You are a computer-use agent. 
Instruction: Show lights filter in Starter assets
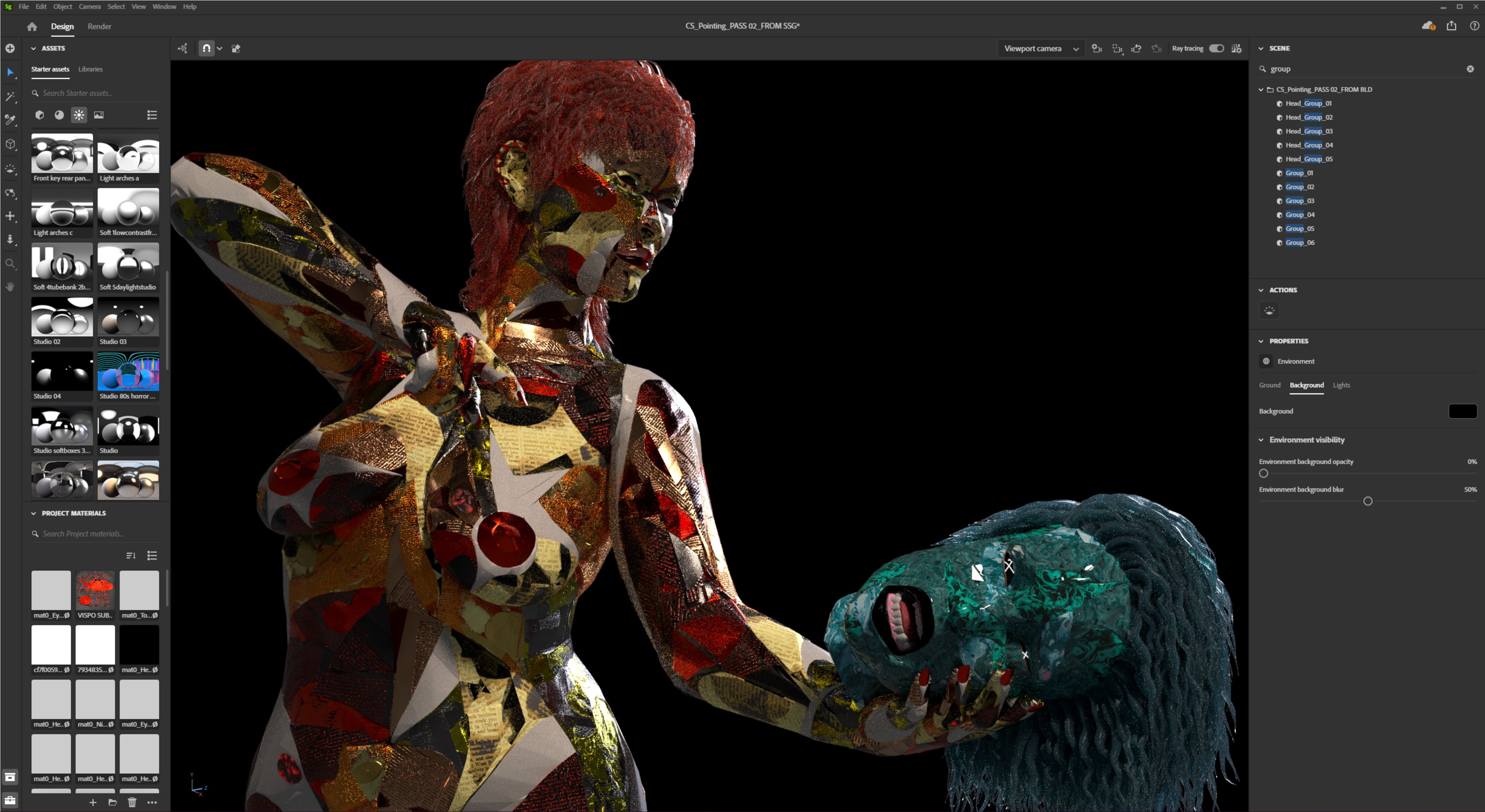click(79, 115)
